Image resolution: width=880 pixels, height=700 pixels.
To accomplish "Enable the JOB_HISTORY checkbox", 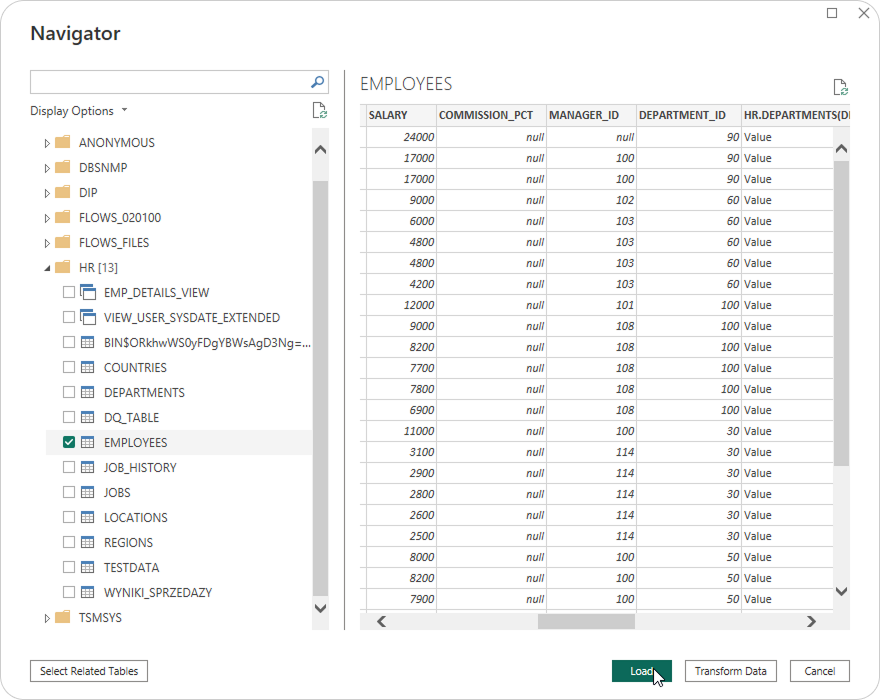I will pos(69,467).
